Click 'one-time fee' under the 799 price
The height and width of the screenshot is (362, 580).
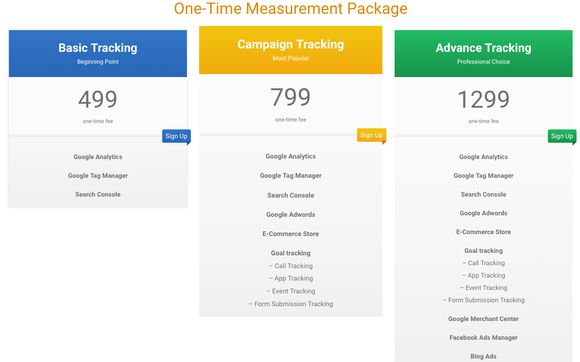tap(291, 120)
